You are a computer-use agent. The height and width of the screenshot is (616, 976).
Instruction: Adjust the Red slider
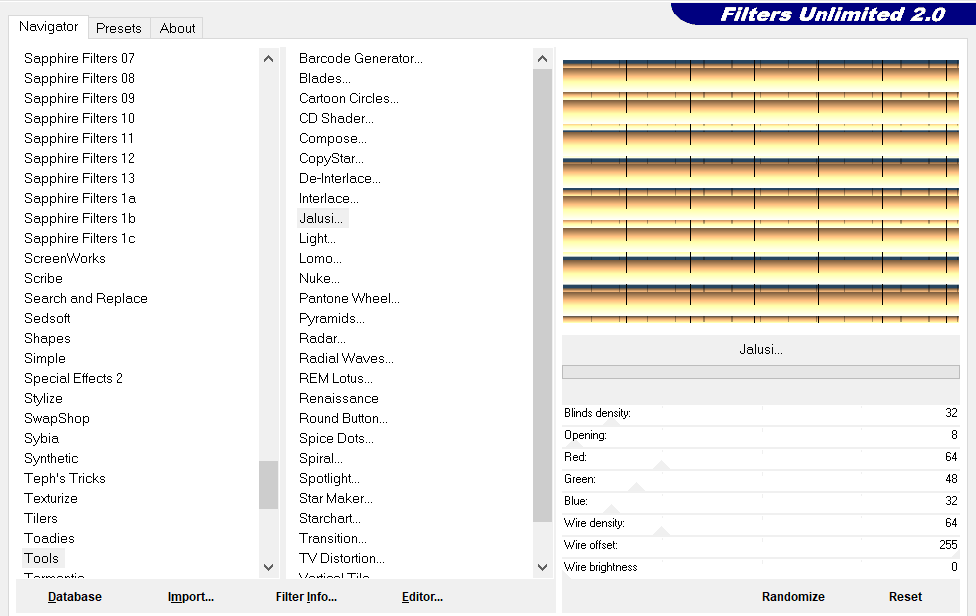point(760,457)
